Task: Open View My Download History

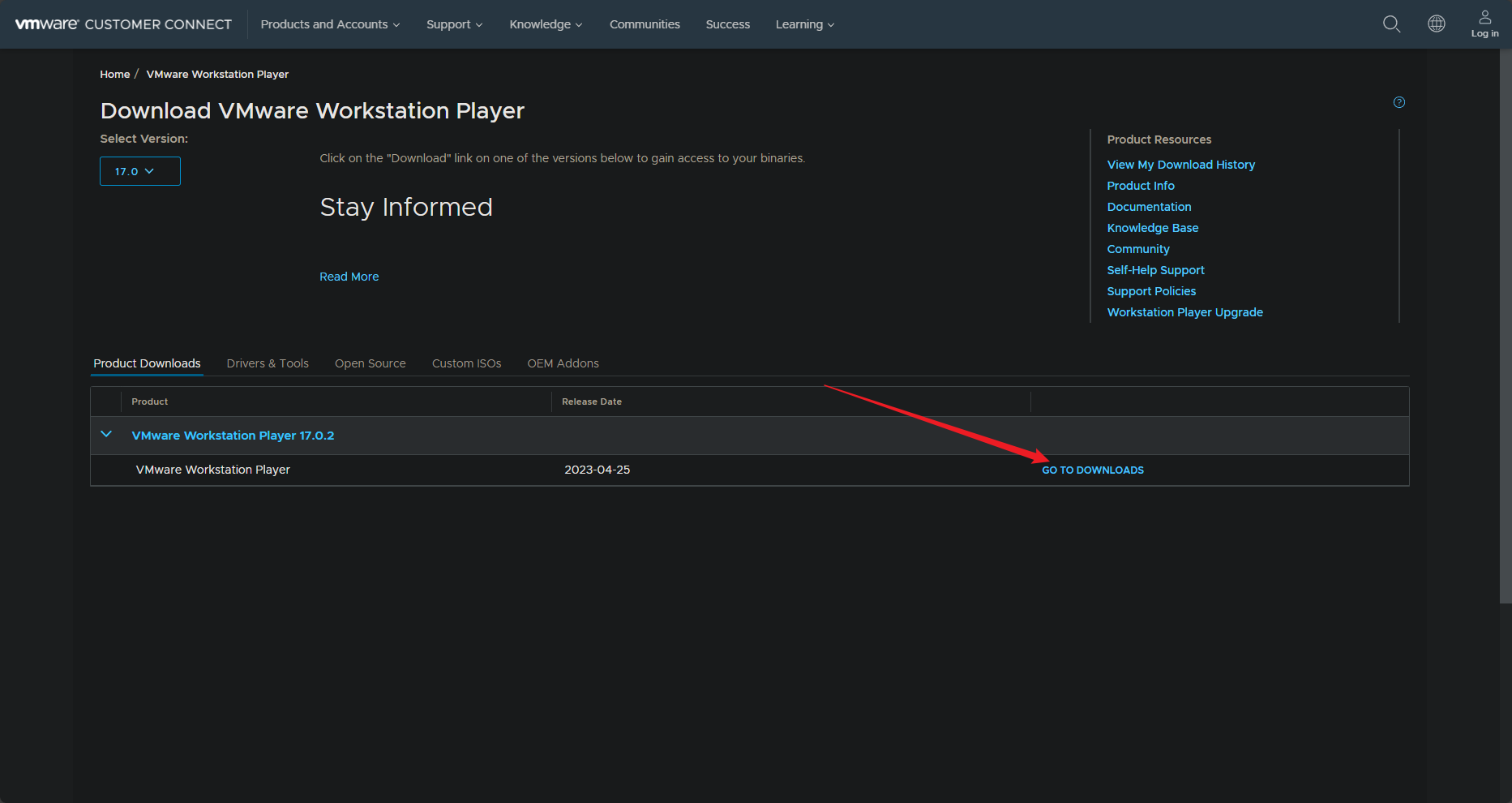Action: coord(1180,165)
